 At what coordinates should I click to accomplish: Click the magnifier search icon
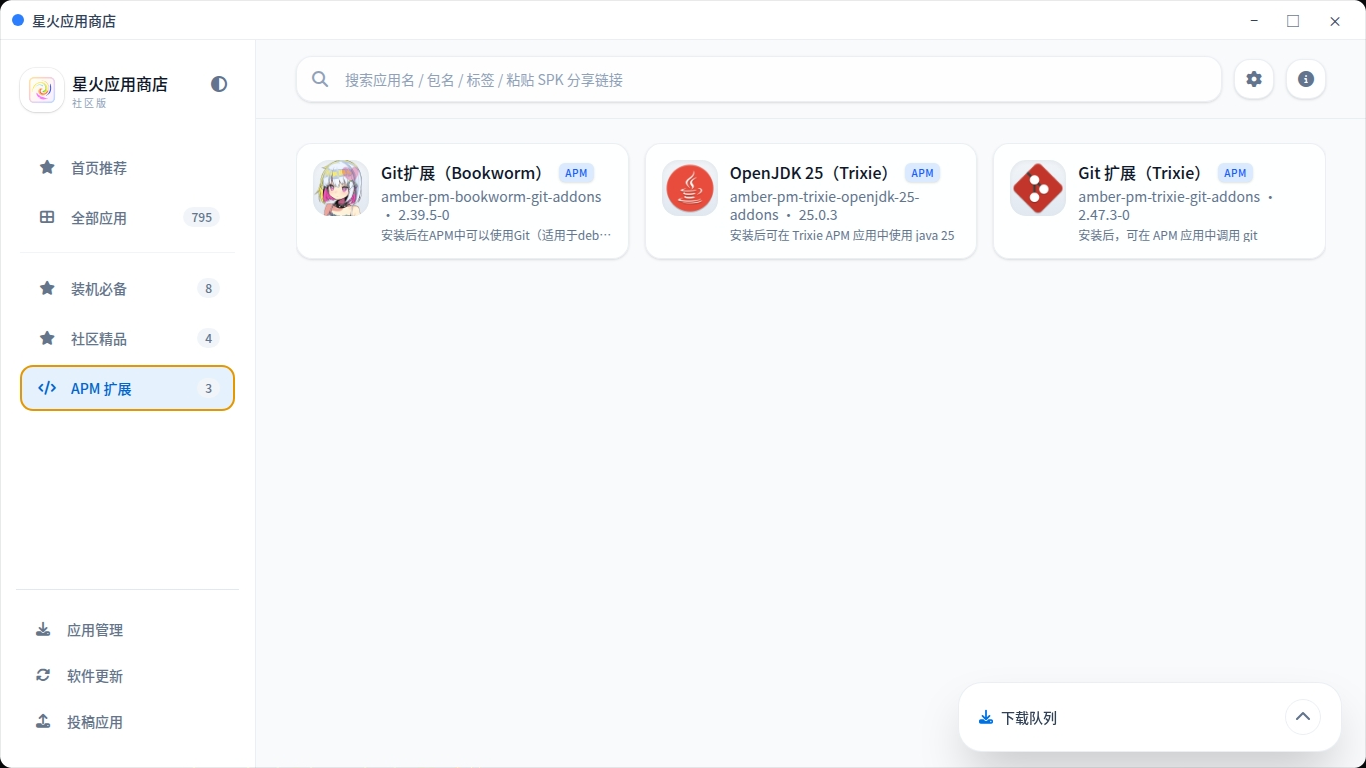pos(320,79)
